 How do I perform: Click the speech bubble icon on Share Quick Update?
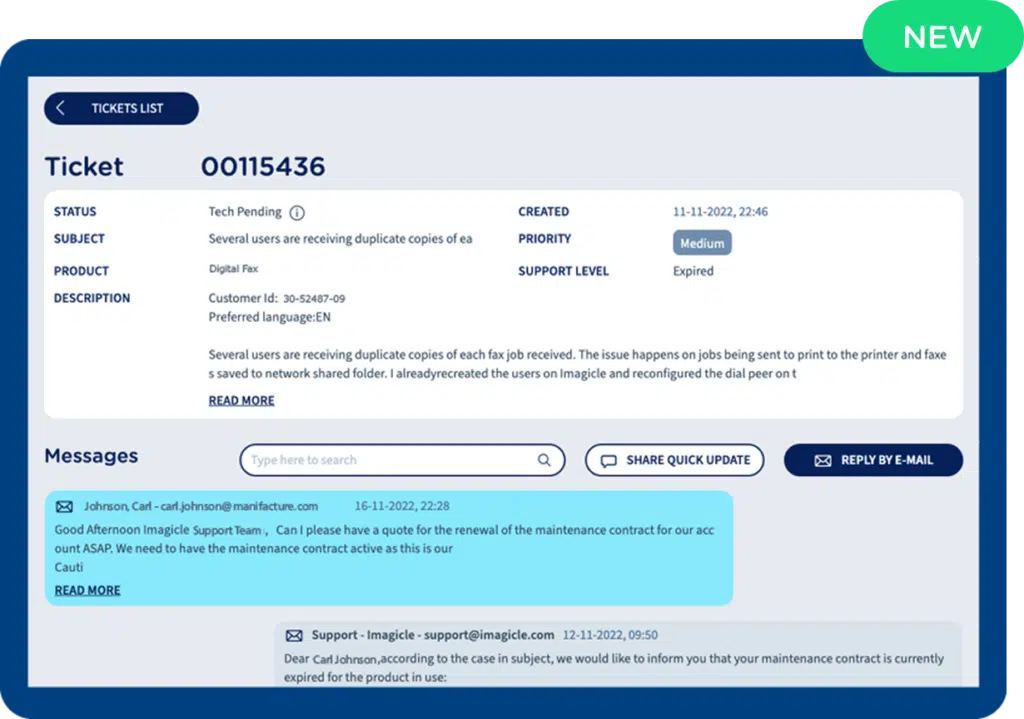608,460
